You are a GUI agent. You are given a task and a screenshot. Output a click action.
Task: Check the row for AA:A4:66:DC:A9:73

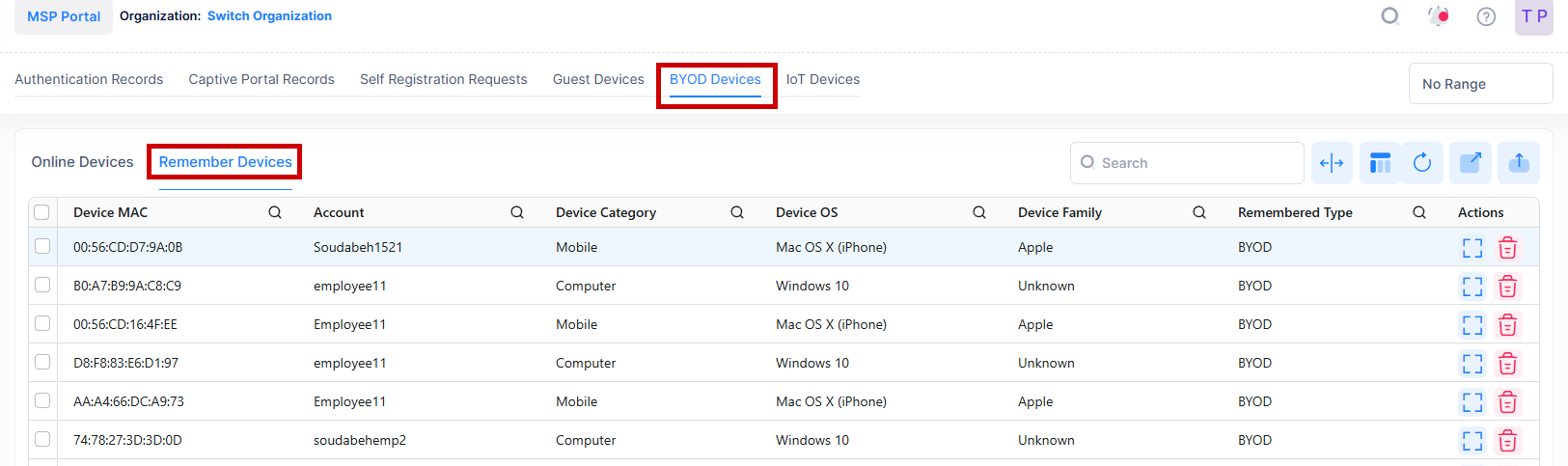click(x=42, y=400)
